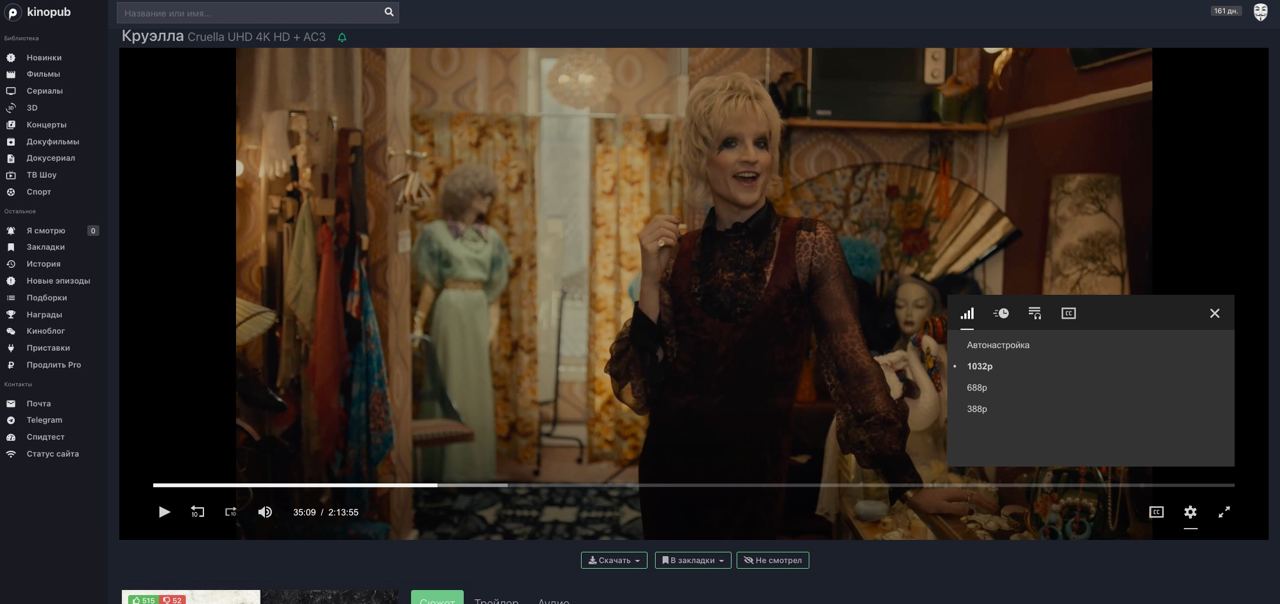This screenshot has height=604, width=1280.
Task: Enter fullscreen mode
Action: [x=1224, y=512]
